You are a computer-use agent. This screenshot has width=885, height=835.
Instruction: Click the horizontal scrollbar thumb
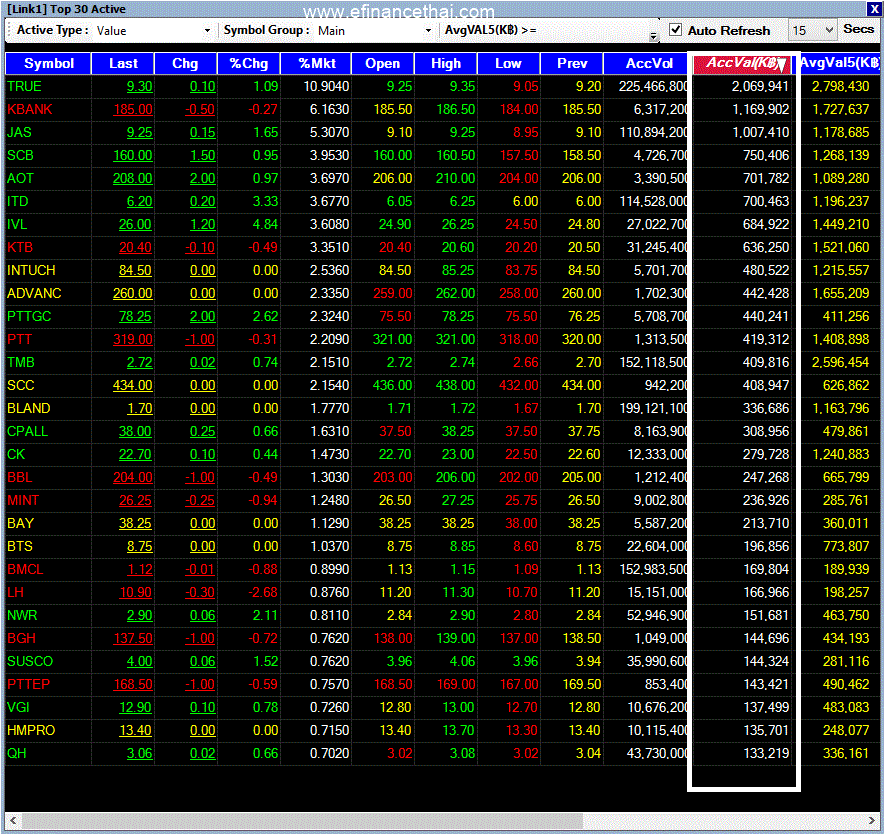[x=302, y=820]
